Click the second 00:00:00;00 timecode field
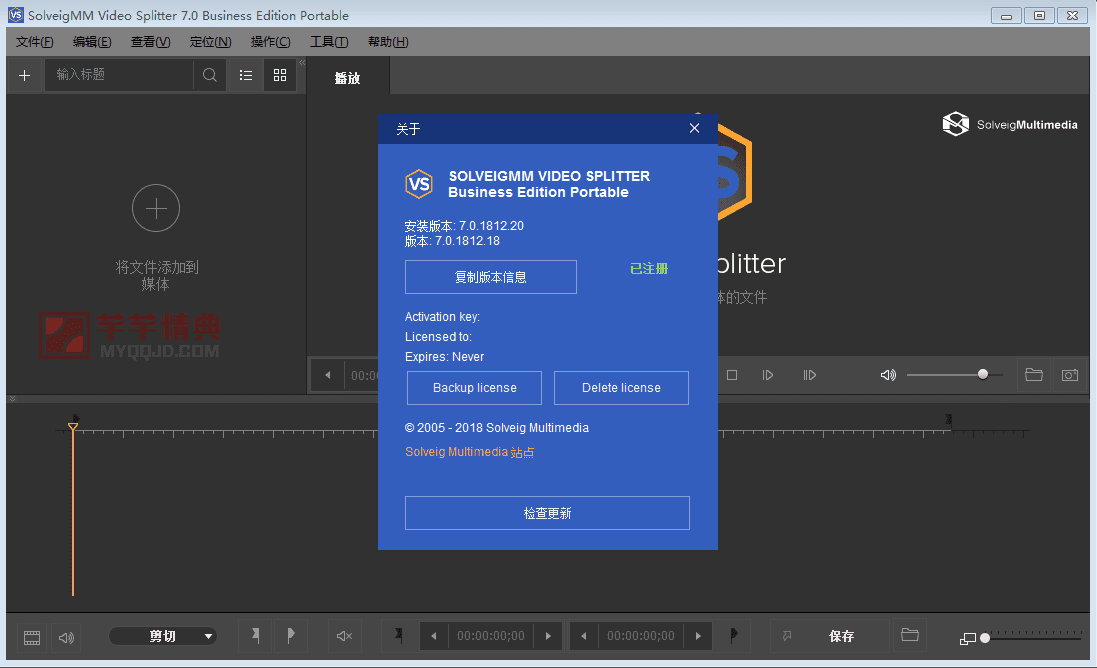 point(640,636)
